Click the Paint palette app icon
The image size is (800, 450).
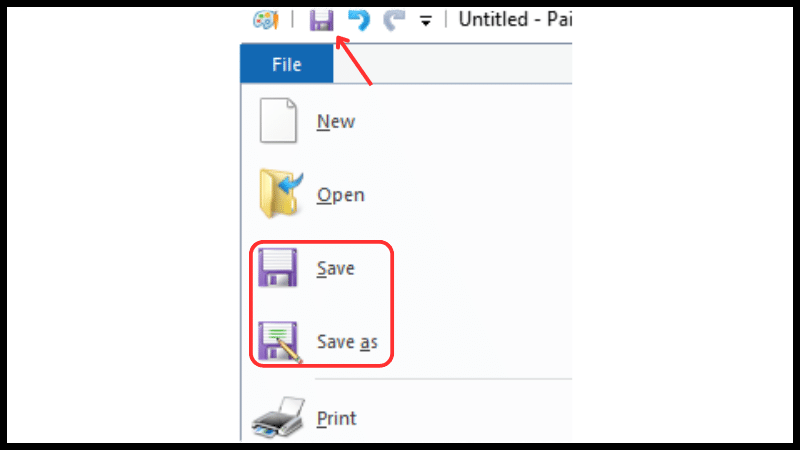[266, 20]
